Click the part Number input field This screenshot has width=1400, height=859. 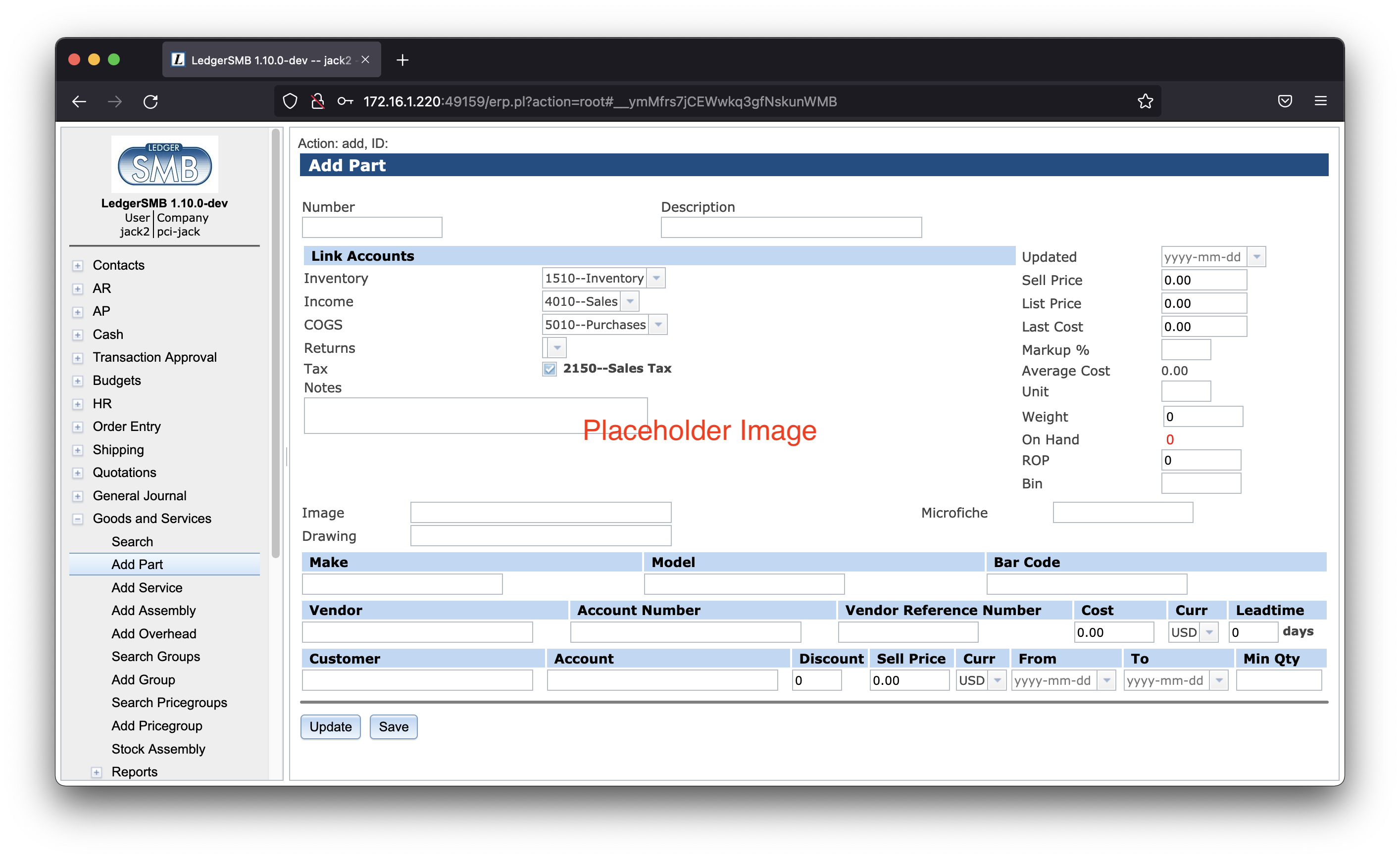[372, 227]
